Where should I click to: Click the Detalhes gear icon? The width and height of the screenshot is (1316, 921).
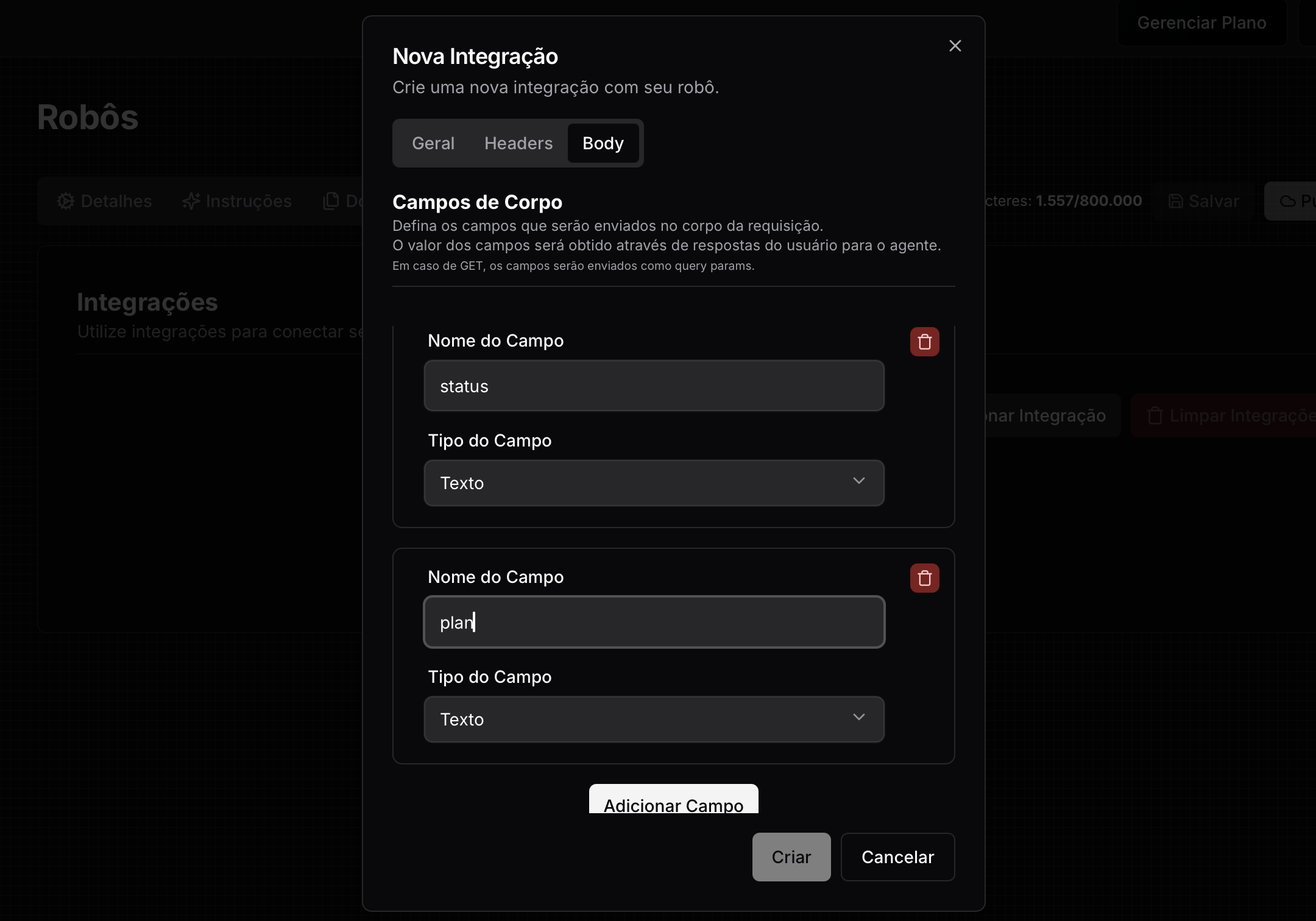pyautogui.click(x=66, y=201)
